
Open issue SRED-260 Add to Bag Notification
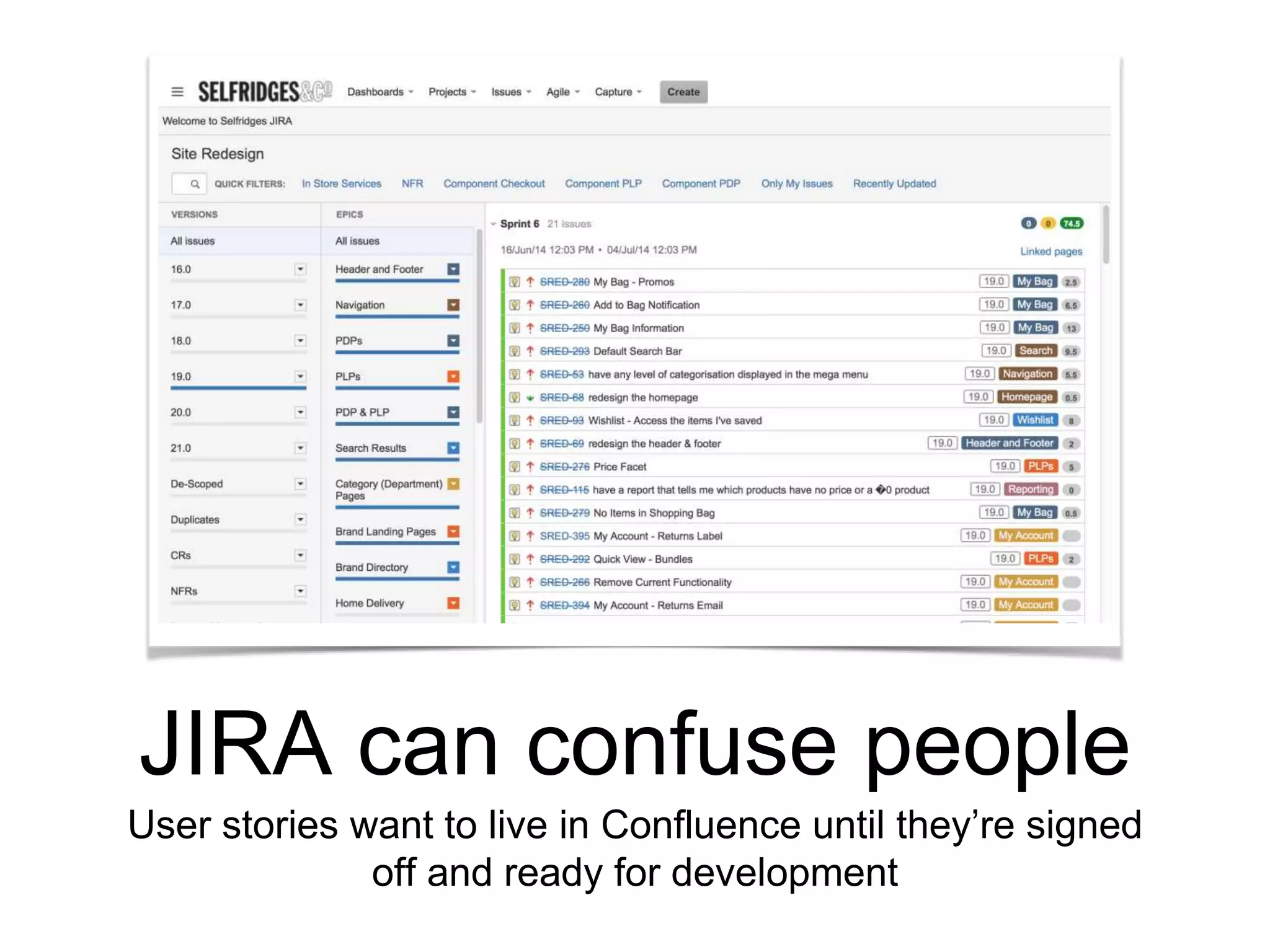pyautogui.click(x=564, y=305)
